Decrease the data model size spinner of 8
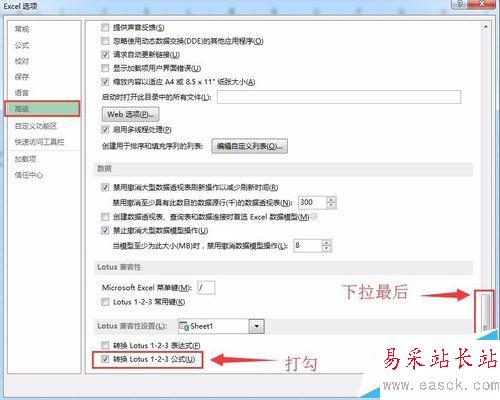The width and height of the screenshot is (500, 400). [326, 249]
